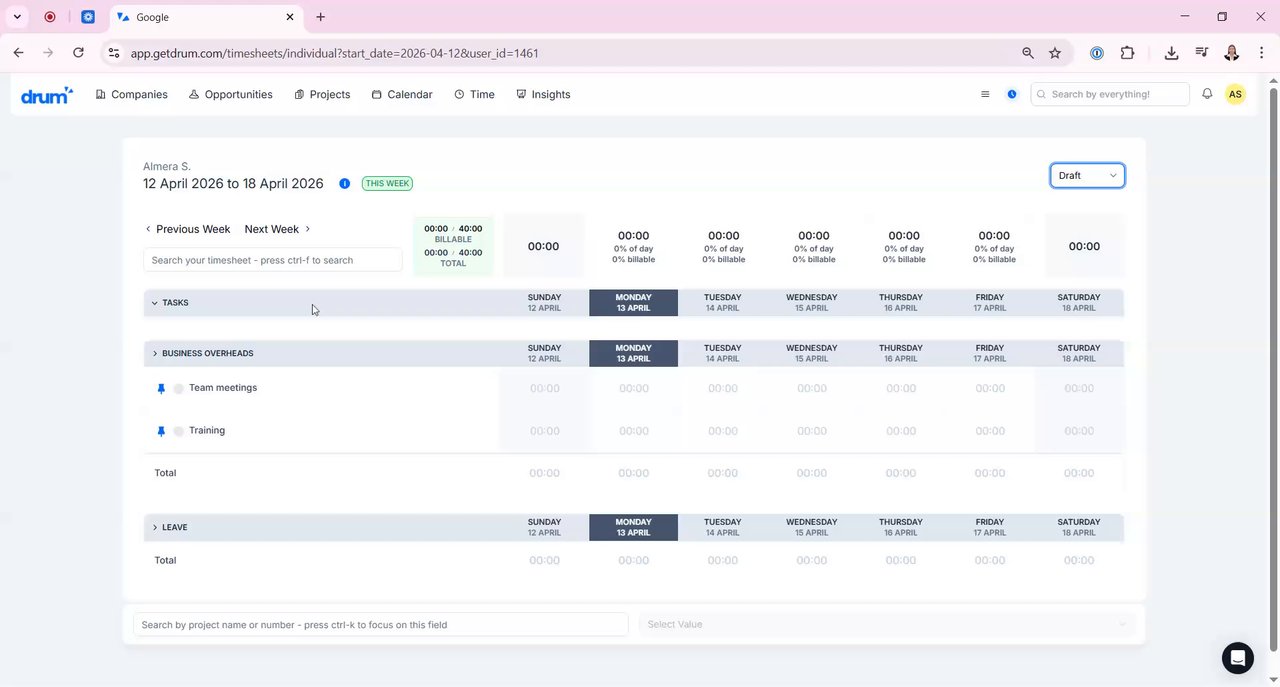The height and width of the screenshot is (687, 1280).
Task: Focus the Search by everything field
Action: [1110, 94]
